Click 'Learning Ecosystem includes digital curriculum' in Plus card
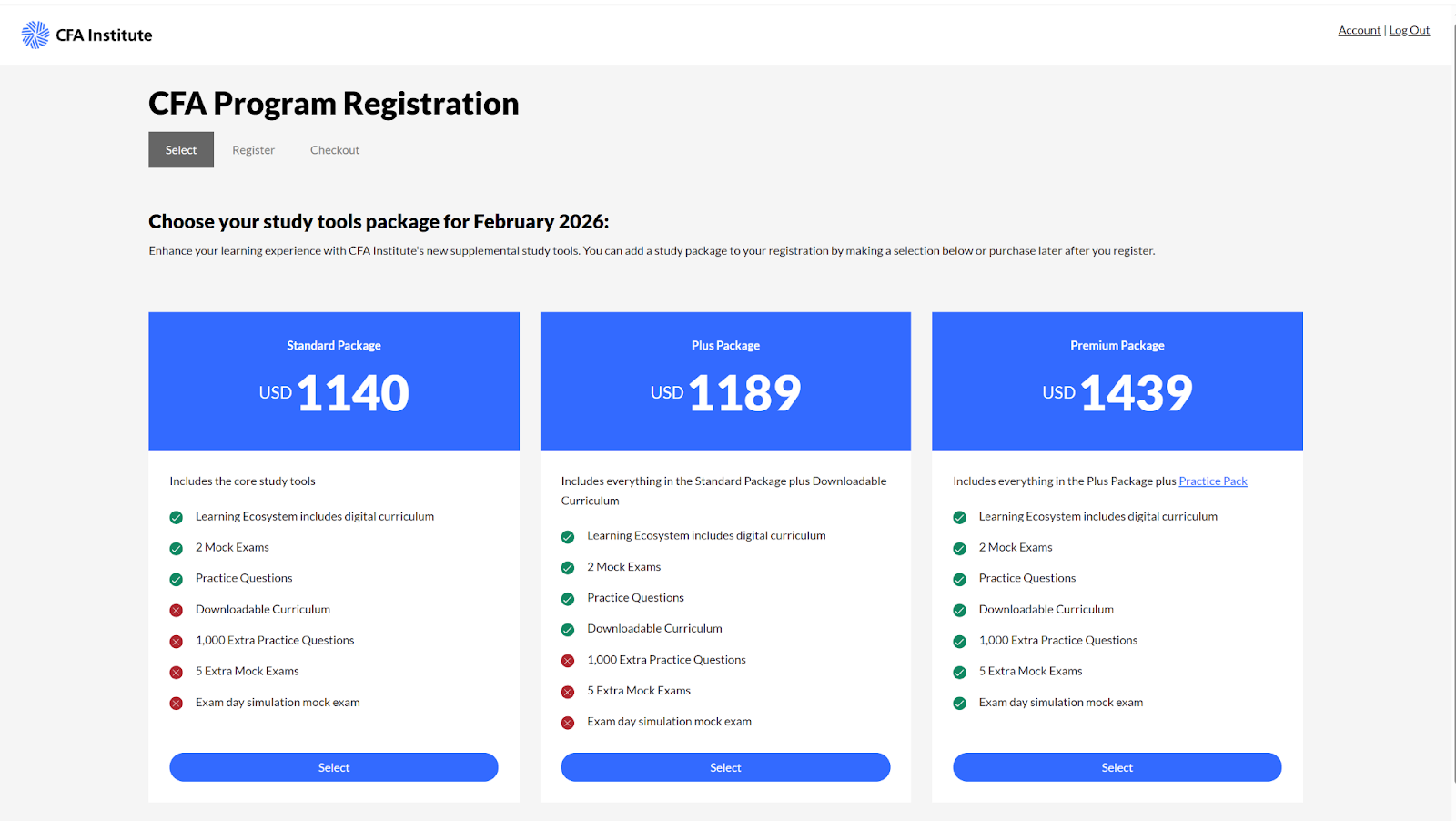 pyautogui.click(x=706, y=536)
